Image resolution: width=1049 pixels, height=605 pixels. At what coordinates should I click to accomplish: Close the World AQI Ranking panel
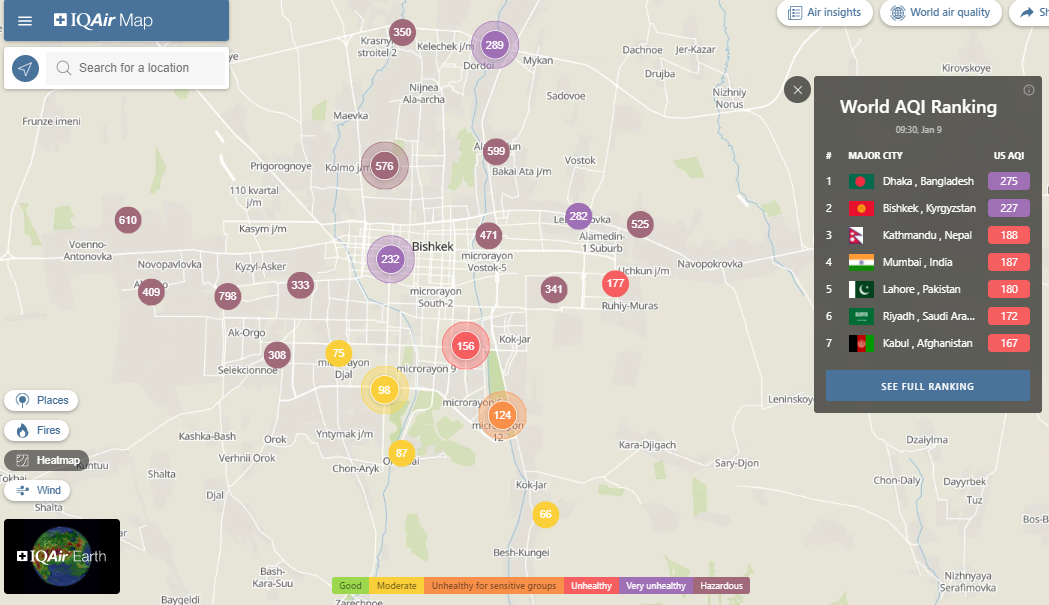797,90
